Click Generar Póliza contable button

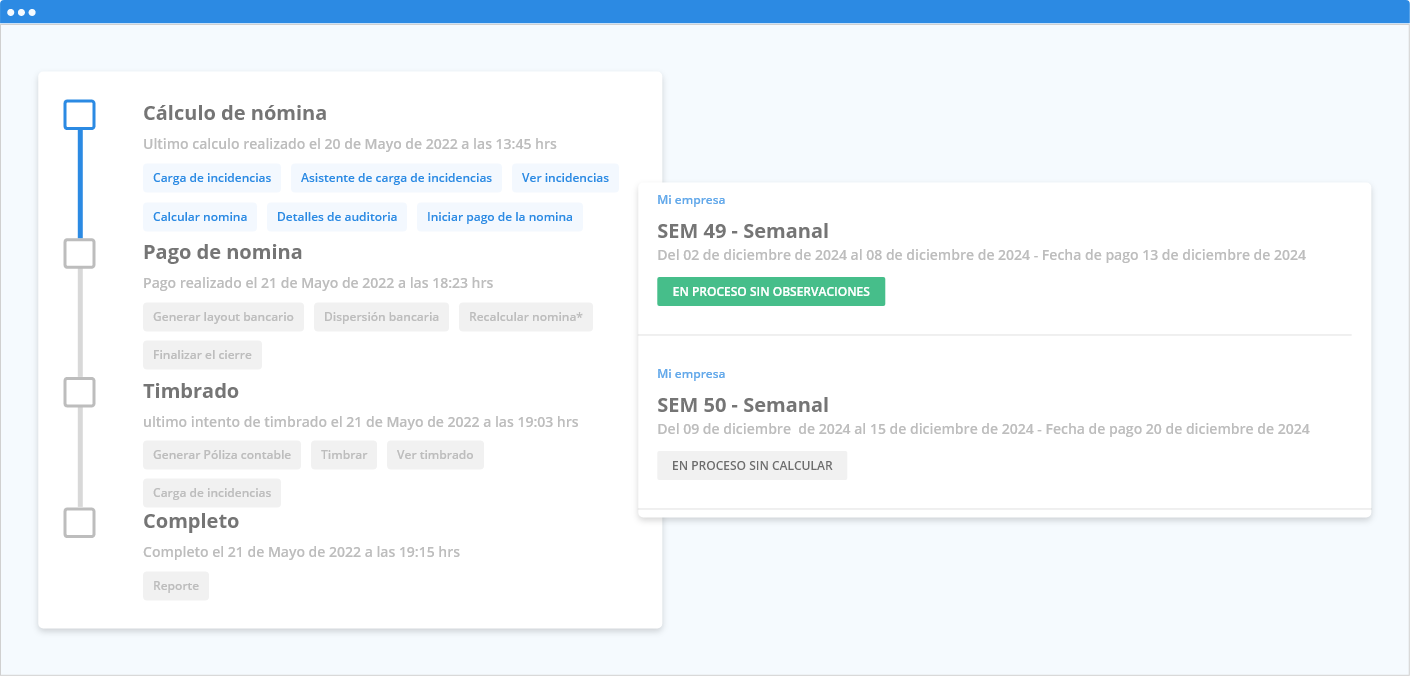(222, 455)
